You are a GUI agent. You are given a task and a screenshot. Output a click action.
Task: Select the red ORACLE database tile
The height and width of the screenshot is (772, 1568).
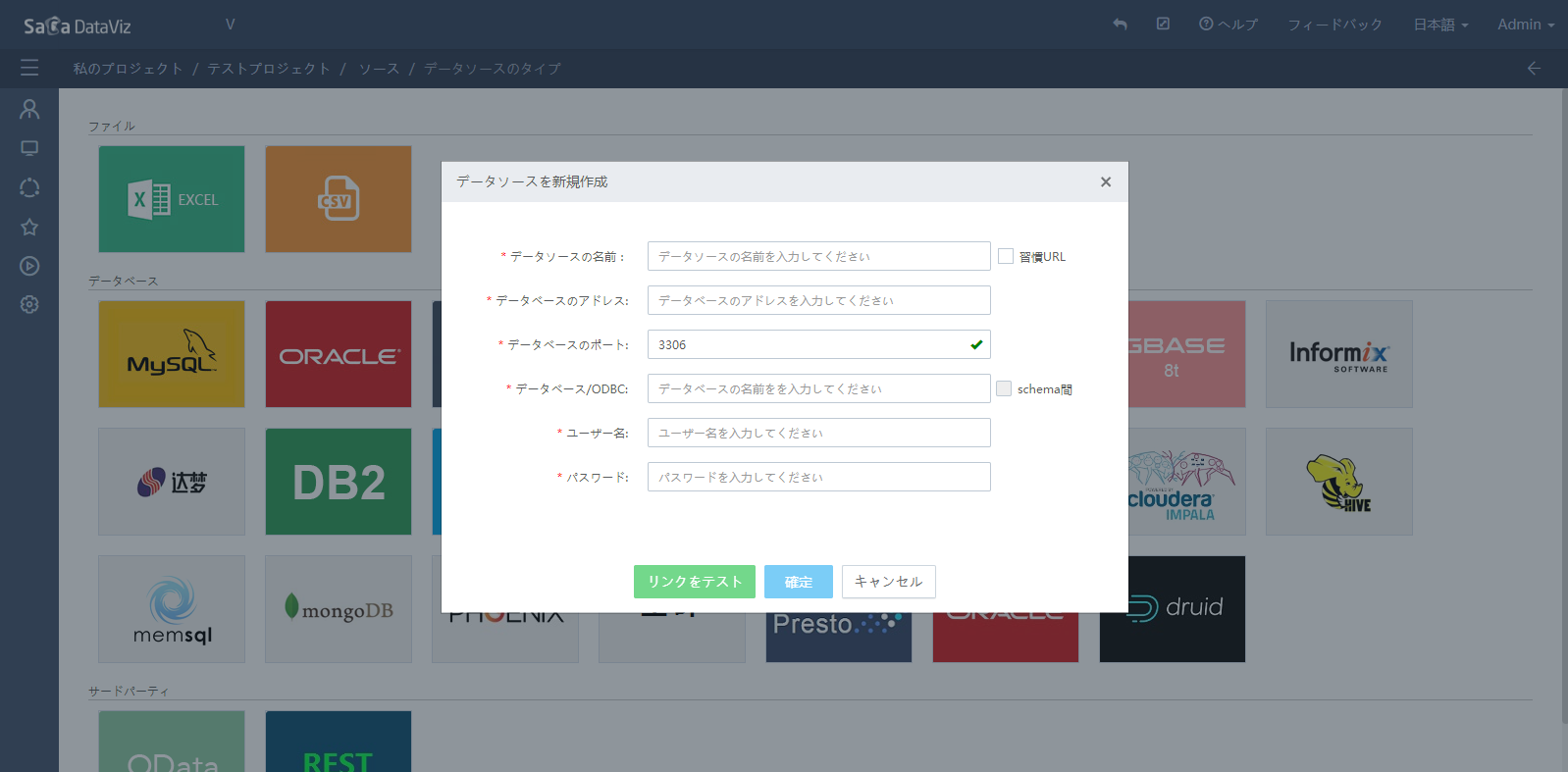[339, 354]
